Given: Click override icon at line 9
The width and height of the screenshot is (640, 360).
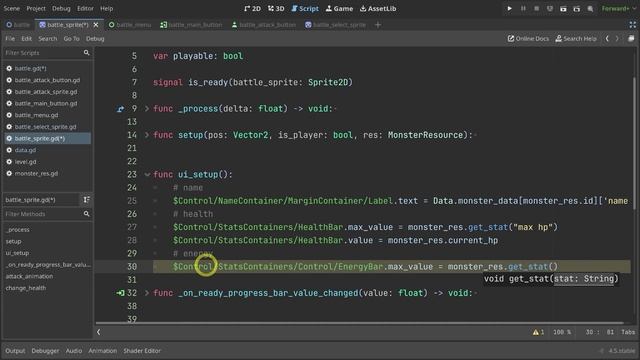Looking at the screenshot, I should coord(120,109).
